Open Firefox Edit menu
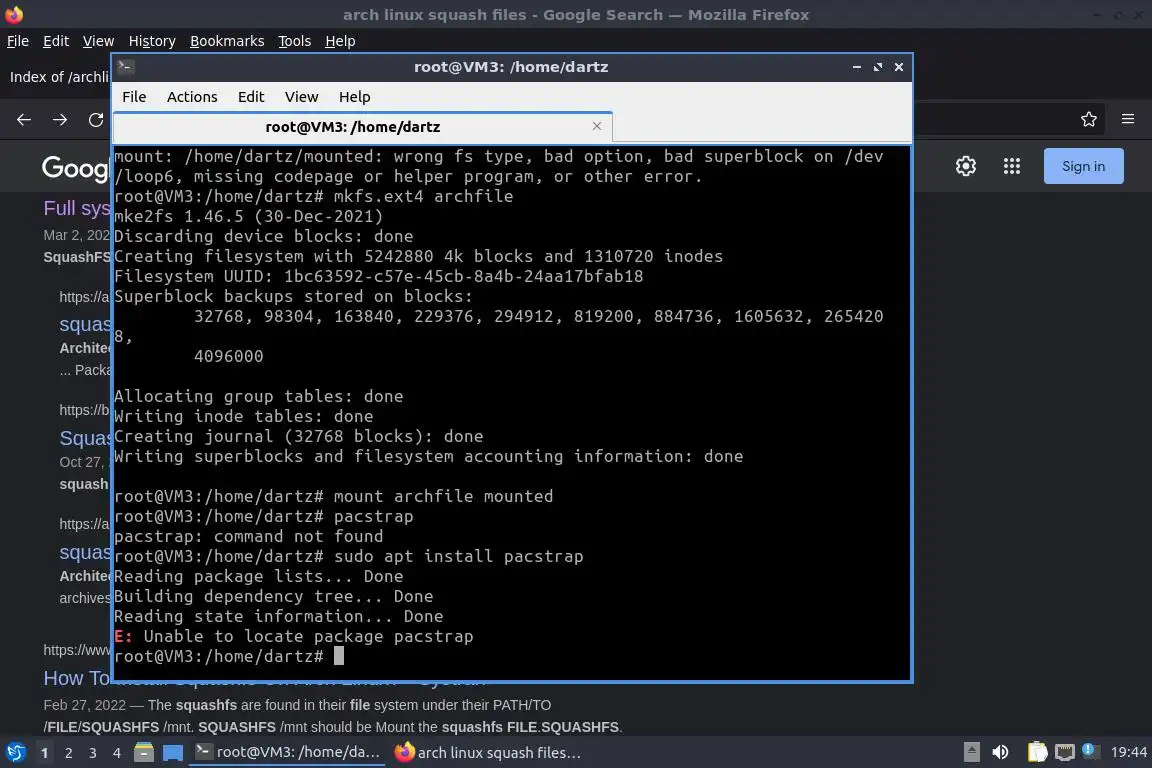 [56, 41]
